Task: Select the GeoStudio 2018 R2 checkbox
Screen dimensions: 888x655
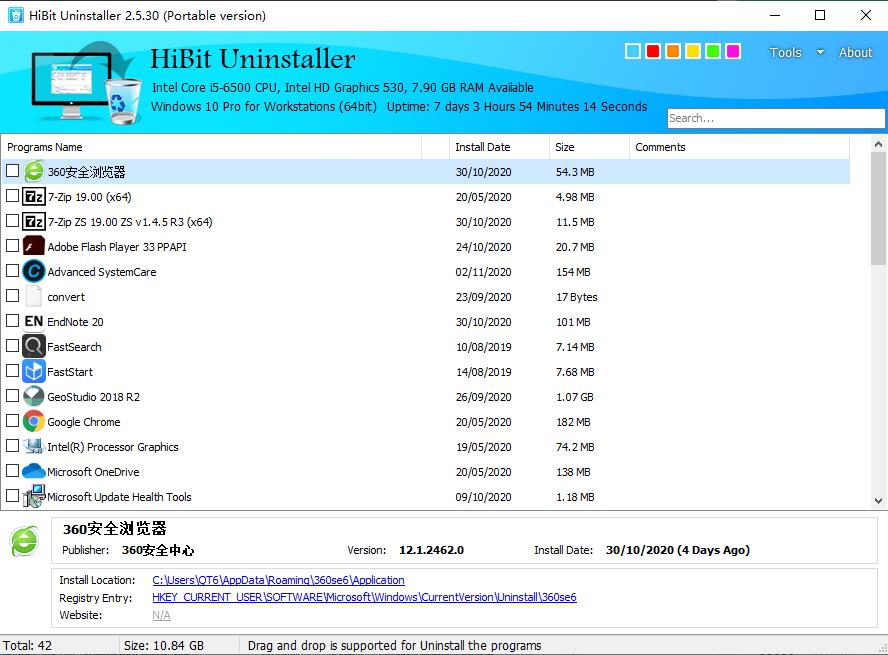Action: 12,395
